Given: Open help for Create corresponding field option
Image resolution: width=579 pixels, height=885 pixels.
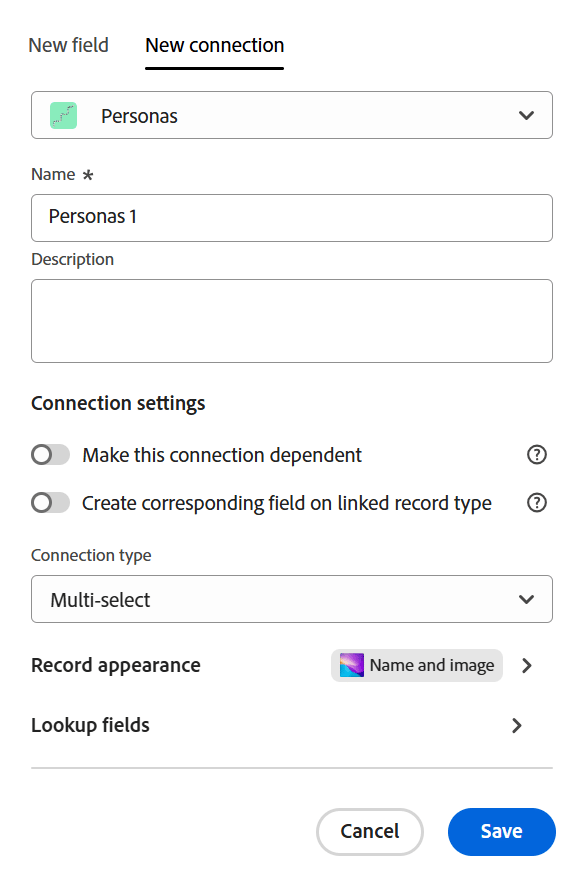Looking at the screenshot, I should click(x=536, y=502).
